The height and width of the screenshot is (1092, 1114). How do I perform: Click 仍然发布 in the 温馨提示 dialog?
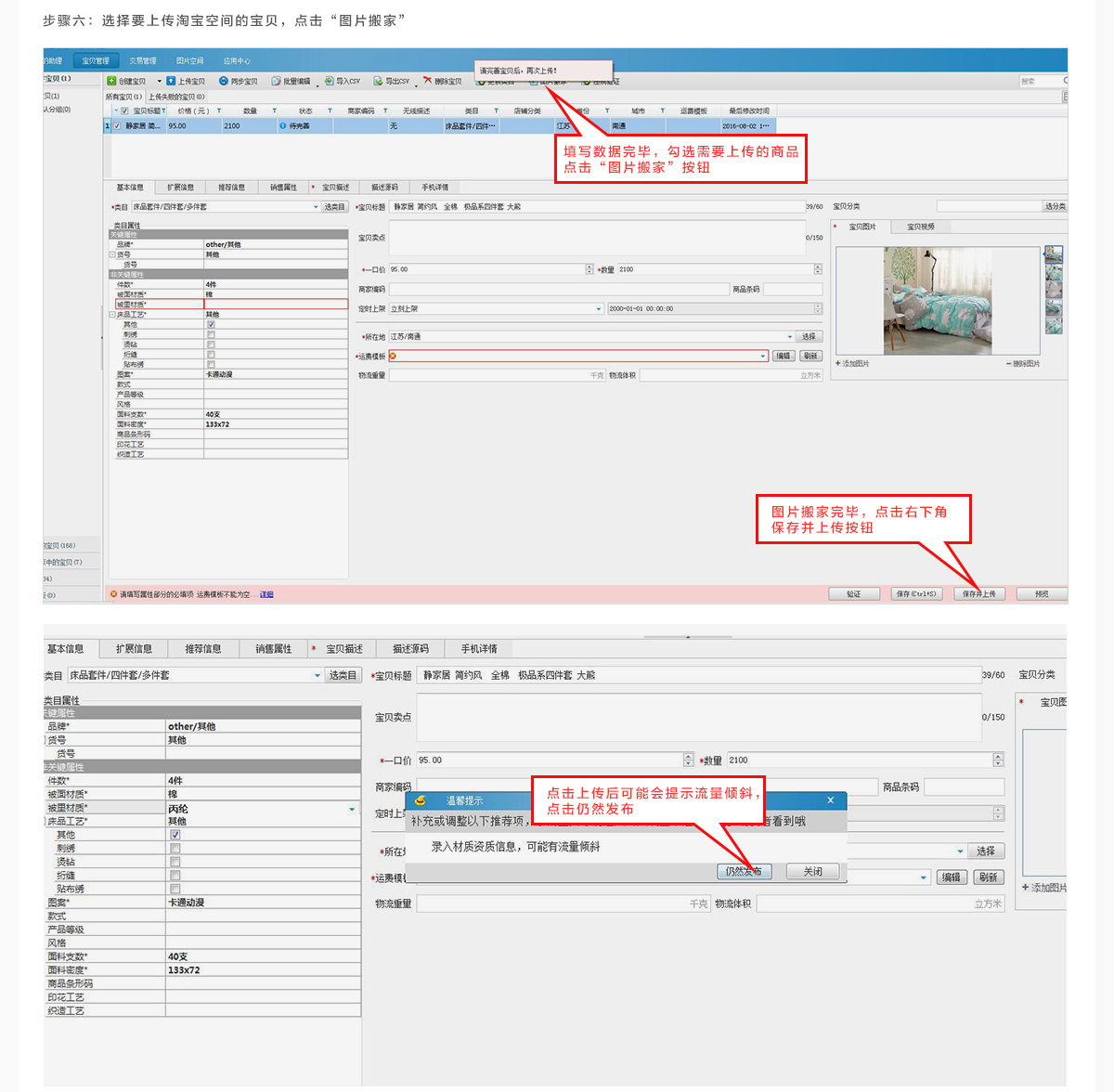[744, 871]
